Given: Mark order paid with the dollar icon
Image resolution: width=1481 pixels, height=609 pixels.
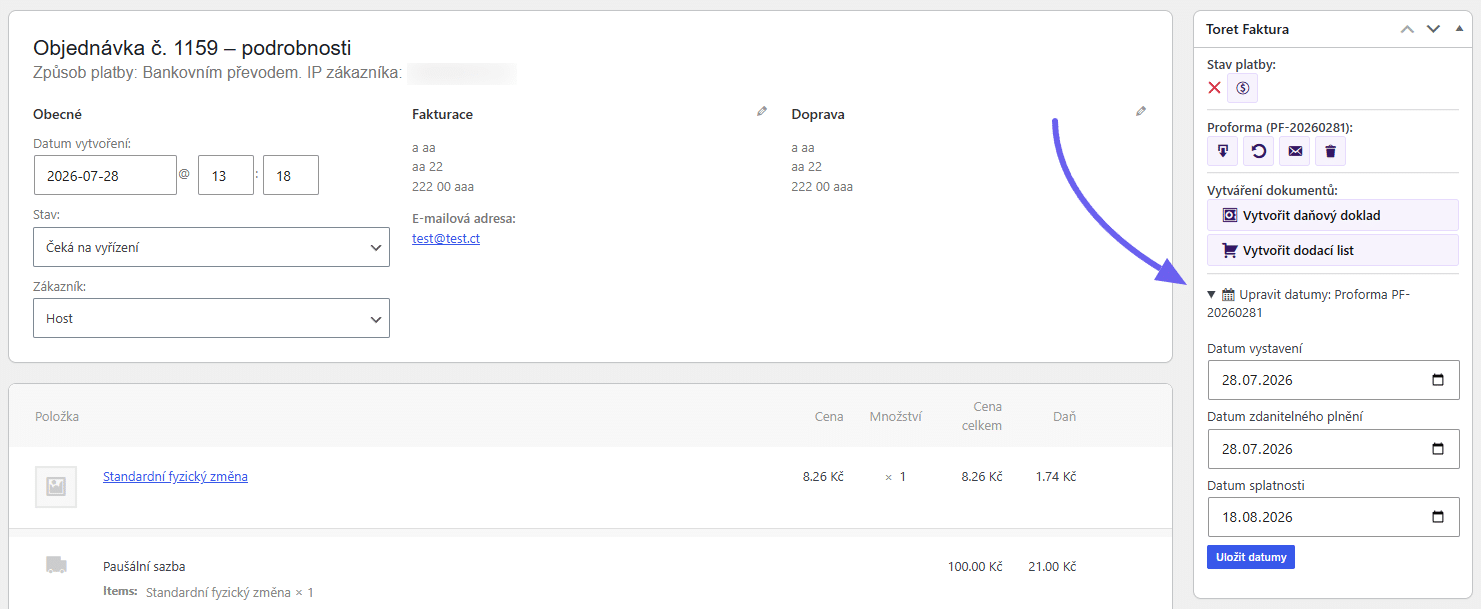Looking at the screenshot, I should [1242, 88].
